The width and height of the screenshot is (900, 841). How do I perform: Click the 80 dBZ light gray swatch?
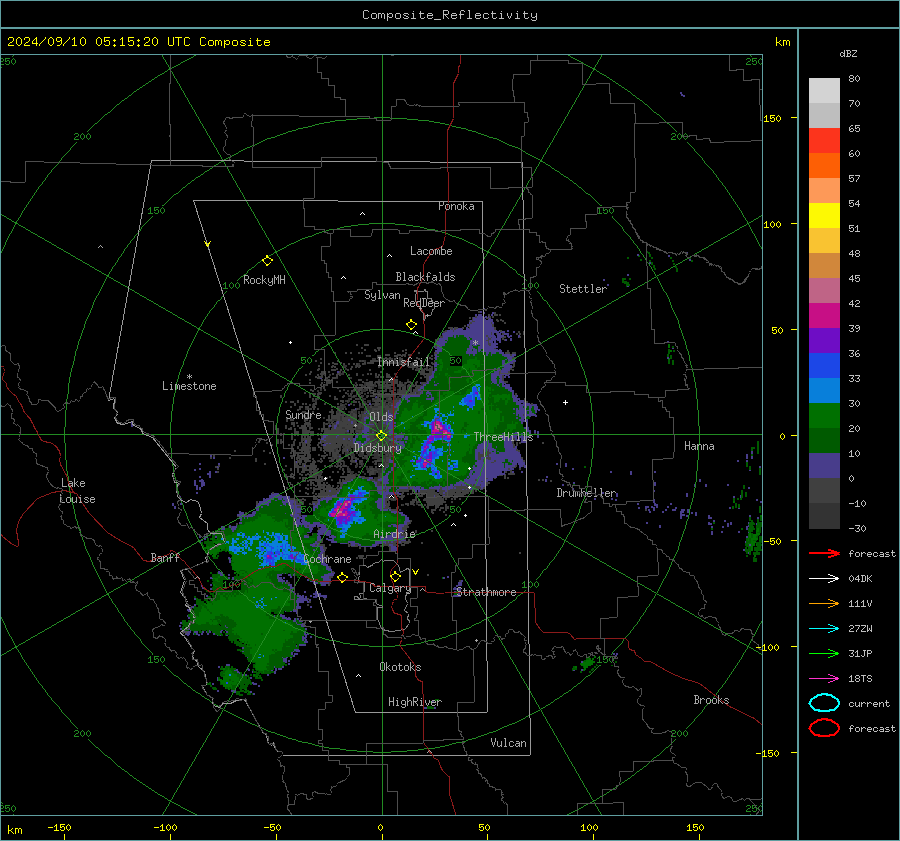(824, 91)
